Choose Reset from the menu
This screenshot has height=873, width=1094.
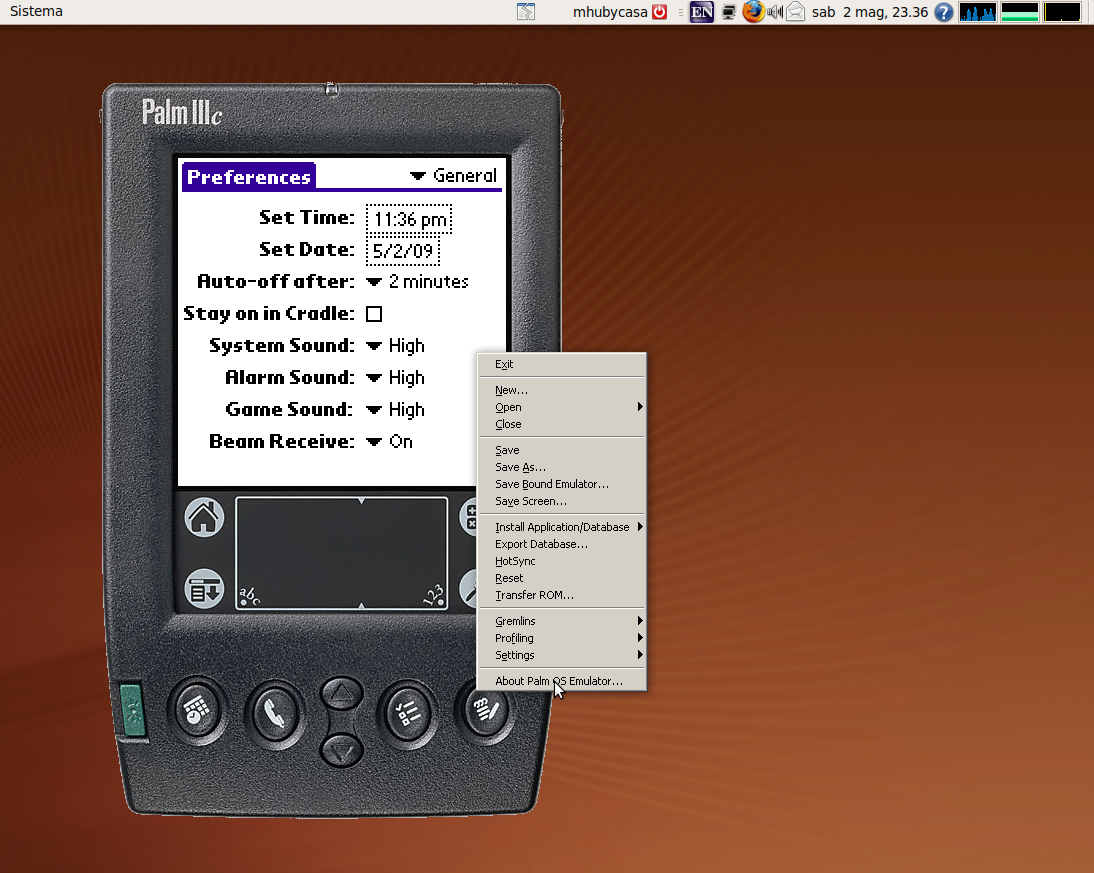click(562, 579)
